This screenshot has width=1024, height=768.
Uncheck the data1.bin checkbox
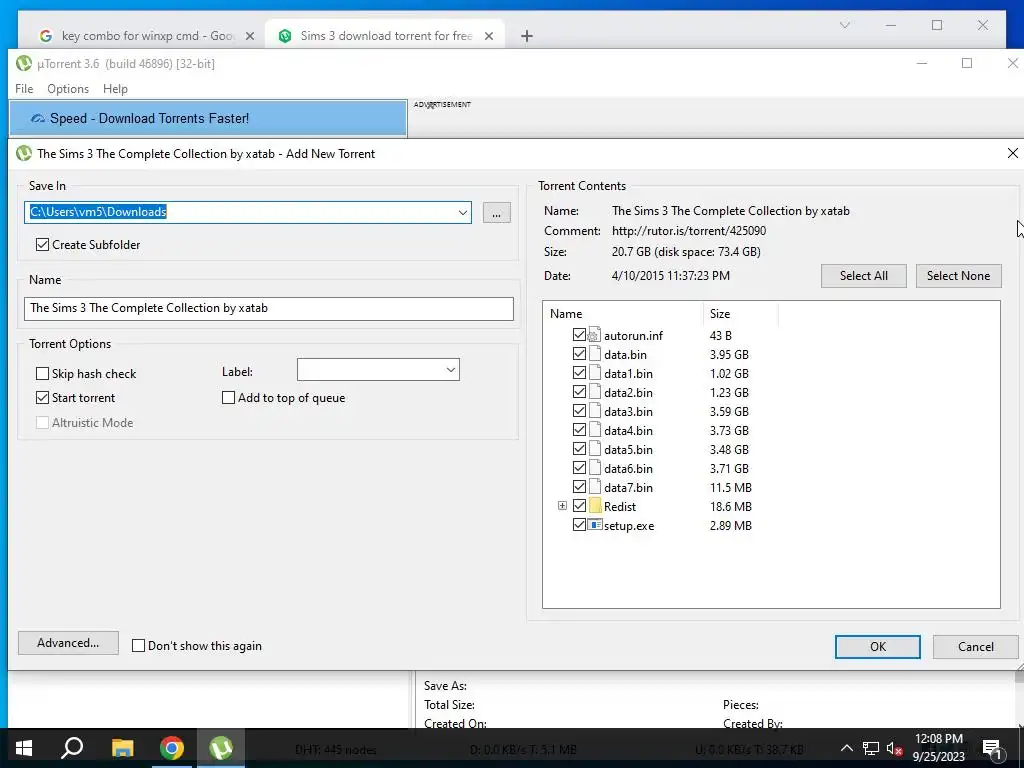[579, 373]
